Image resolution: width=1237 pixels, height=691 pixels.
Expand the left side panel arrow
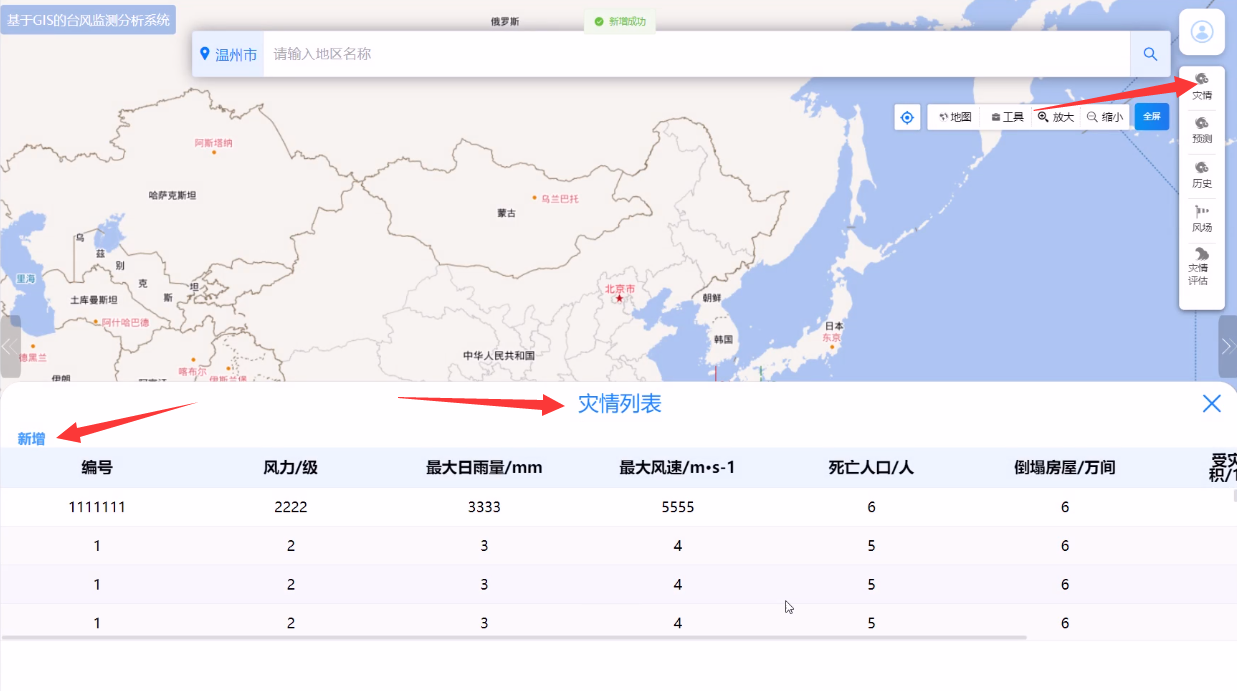[x=10, y=347]
